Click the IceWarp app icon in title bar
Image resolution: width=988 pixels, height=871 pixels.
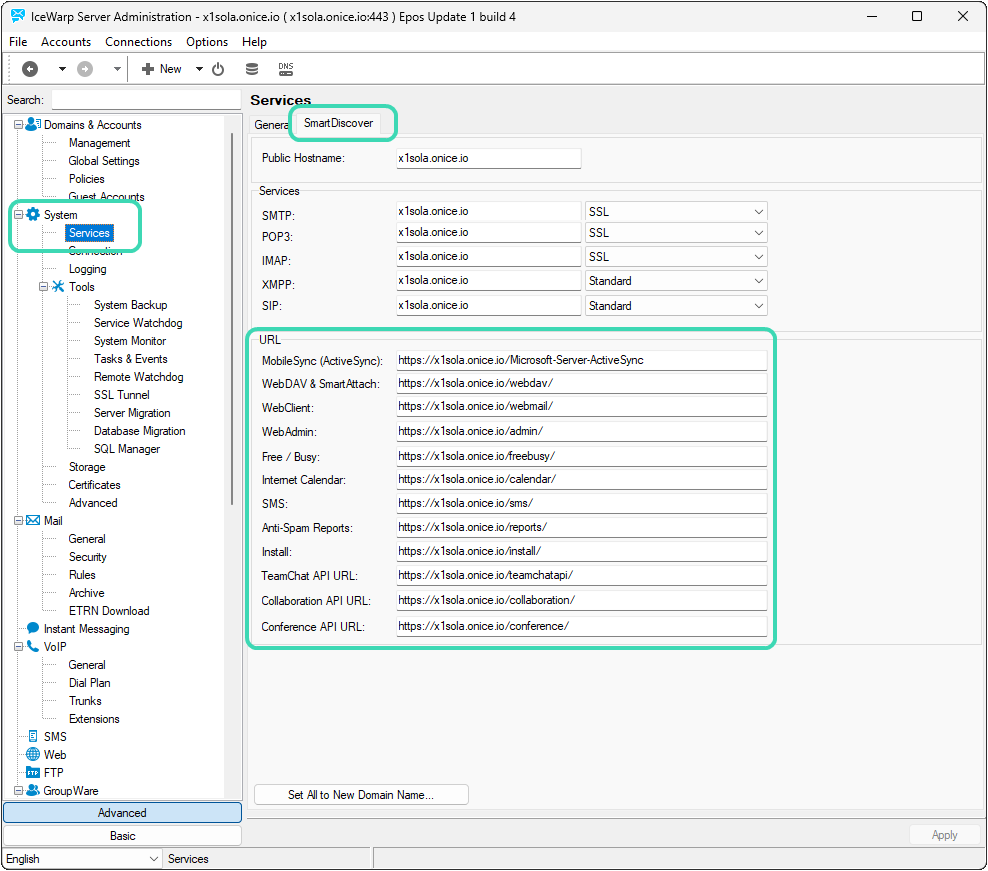click(x=18, y=16)
